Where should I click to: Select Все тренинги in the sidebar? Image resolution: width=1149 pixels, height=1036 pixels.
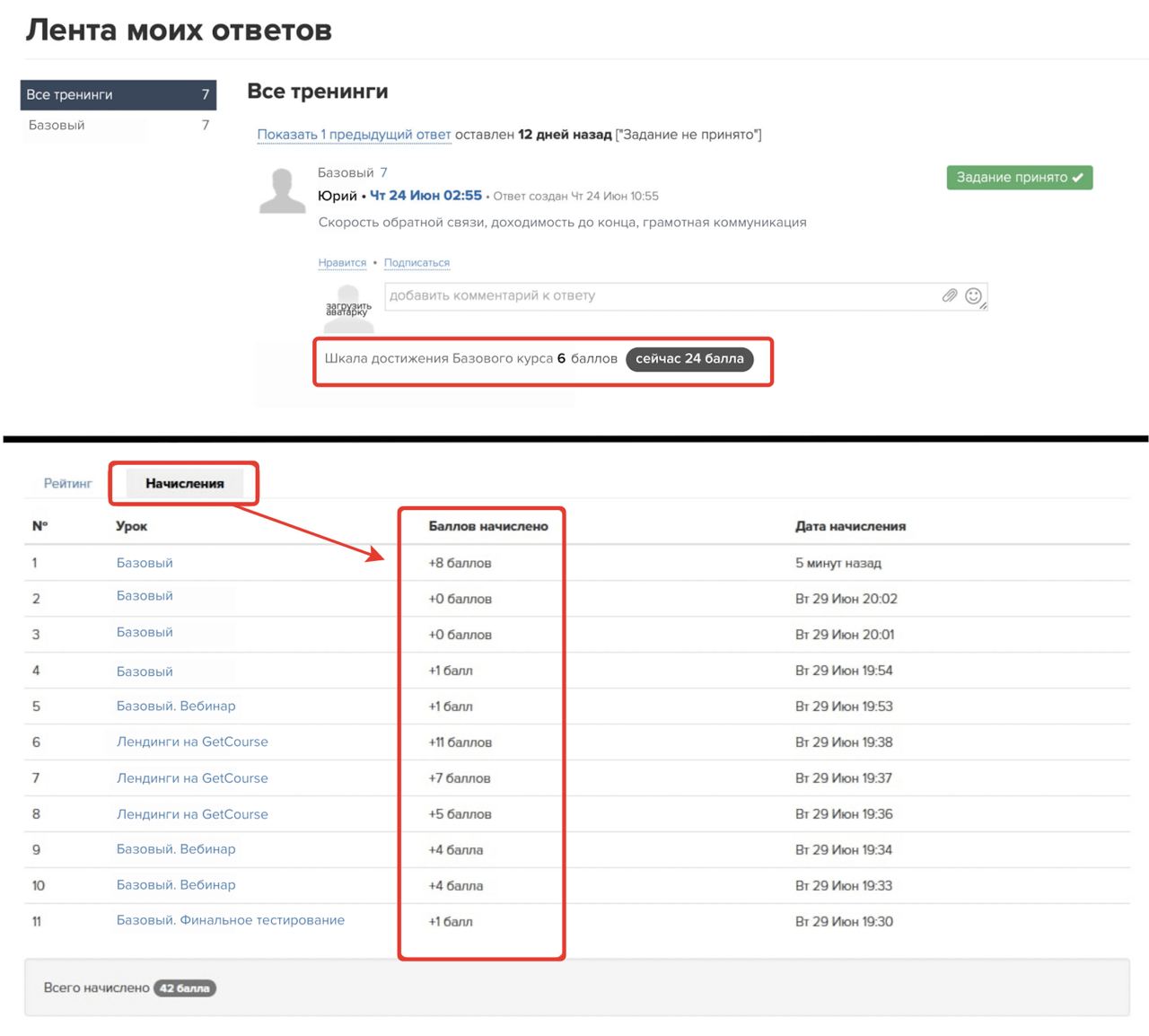tap(118, 94)
